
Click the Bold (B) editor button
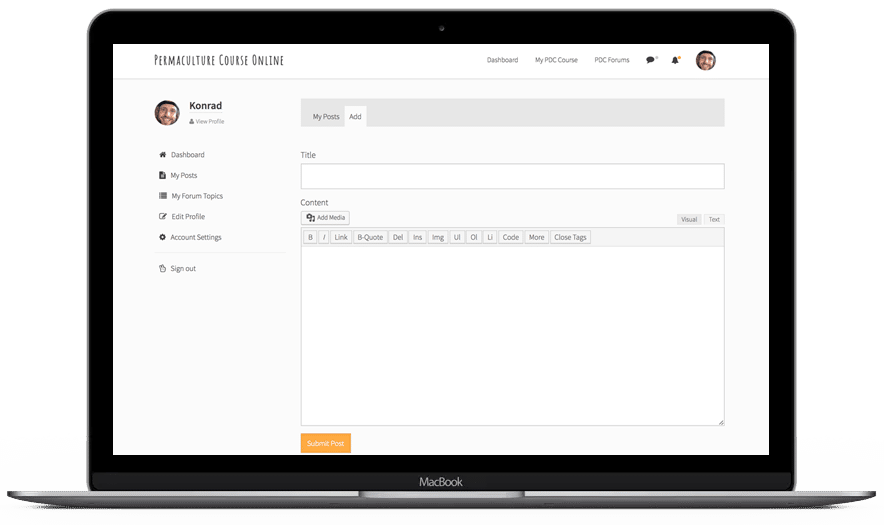tap(310, 237)
